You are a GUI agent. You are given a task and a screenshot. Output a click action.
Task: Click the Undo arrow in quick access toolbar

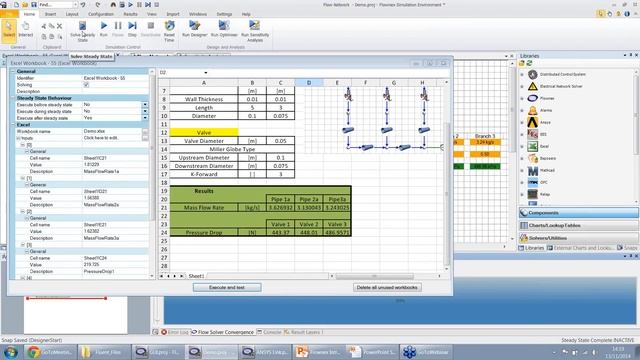click(83, 4)
